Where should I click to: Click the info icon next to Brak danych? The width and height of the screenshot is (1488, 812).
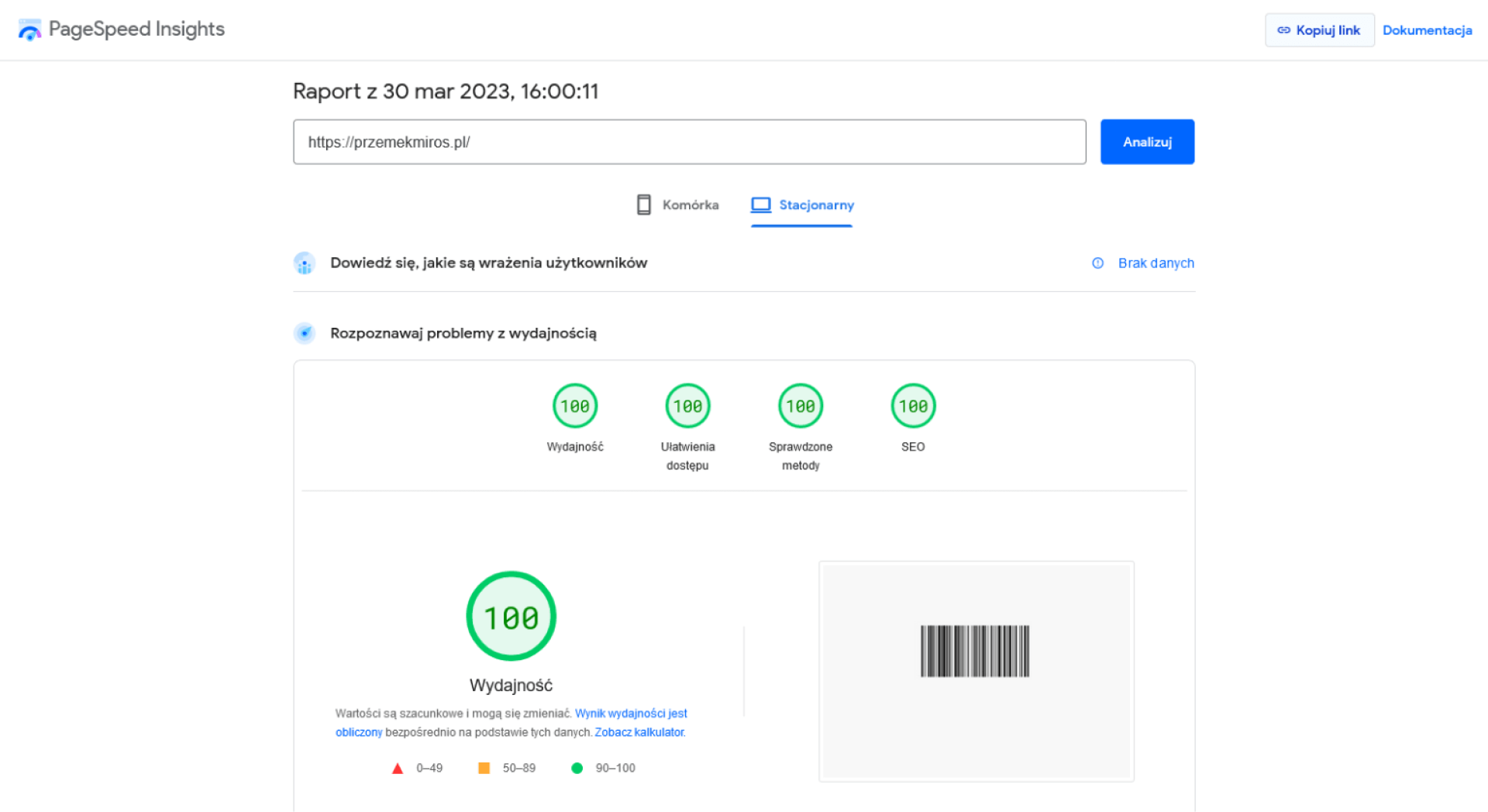click(1097, 263)
